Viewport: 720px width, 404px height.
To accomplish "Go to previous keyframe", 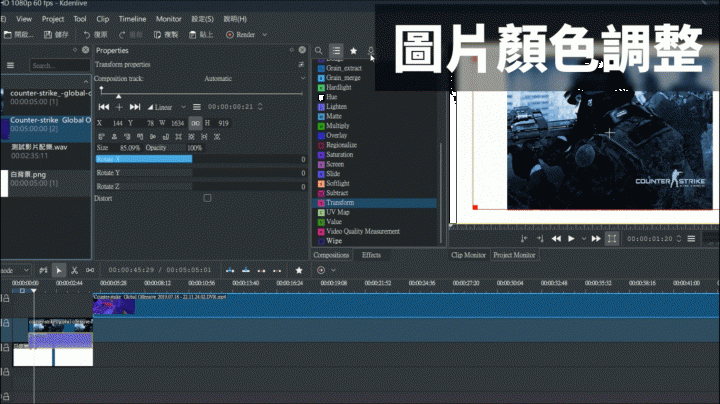I will pos(104,107).
